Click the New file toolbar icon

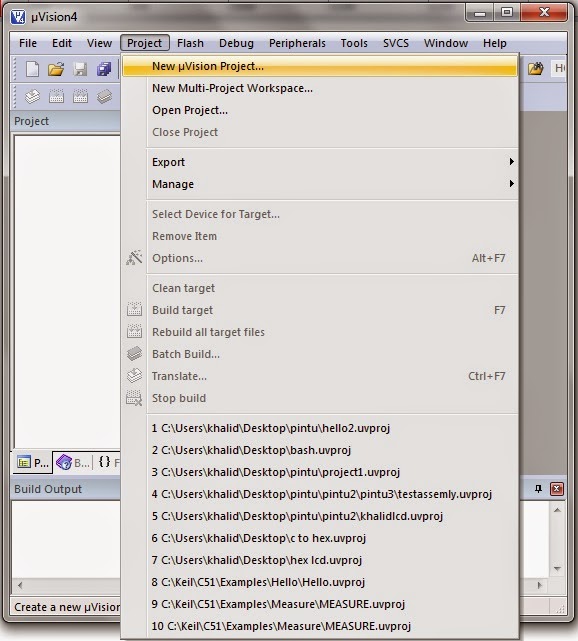point(32,69)
